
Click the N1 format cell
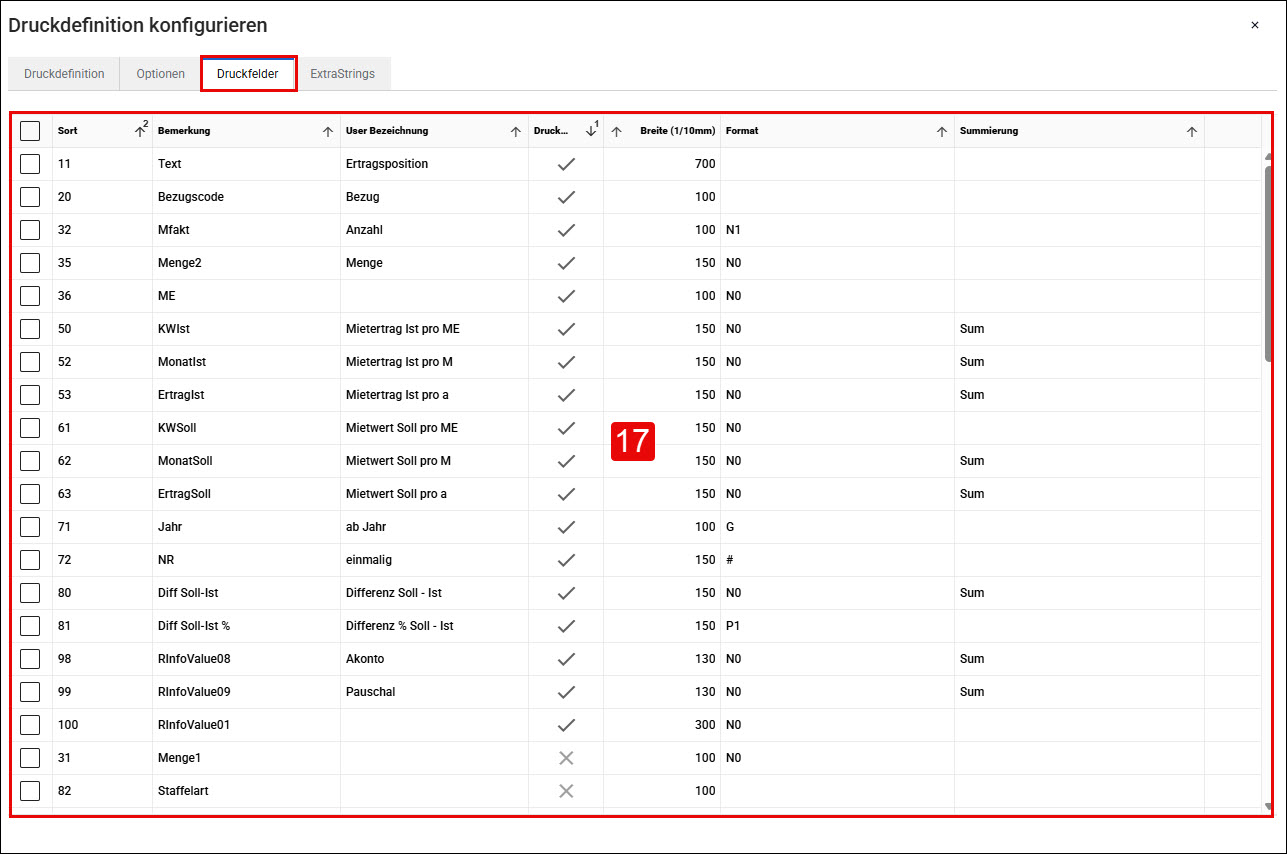click(837, 230)
